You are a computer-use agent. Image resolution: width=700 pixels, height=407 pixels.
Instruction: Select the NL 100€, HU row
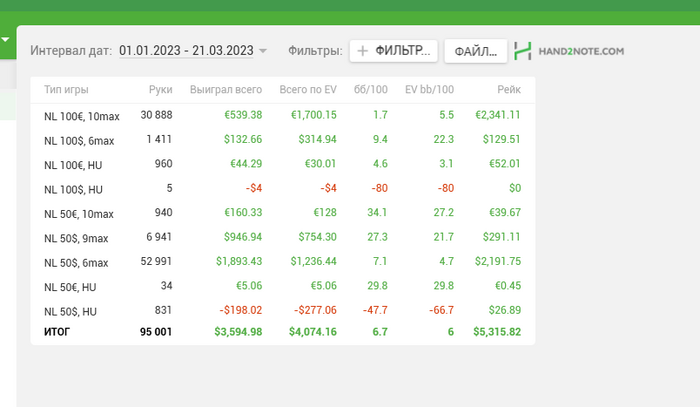283,164
